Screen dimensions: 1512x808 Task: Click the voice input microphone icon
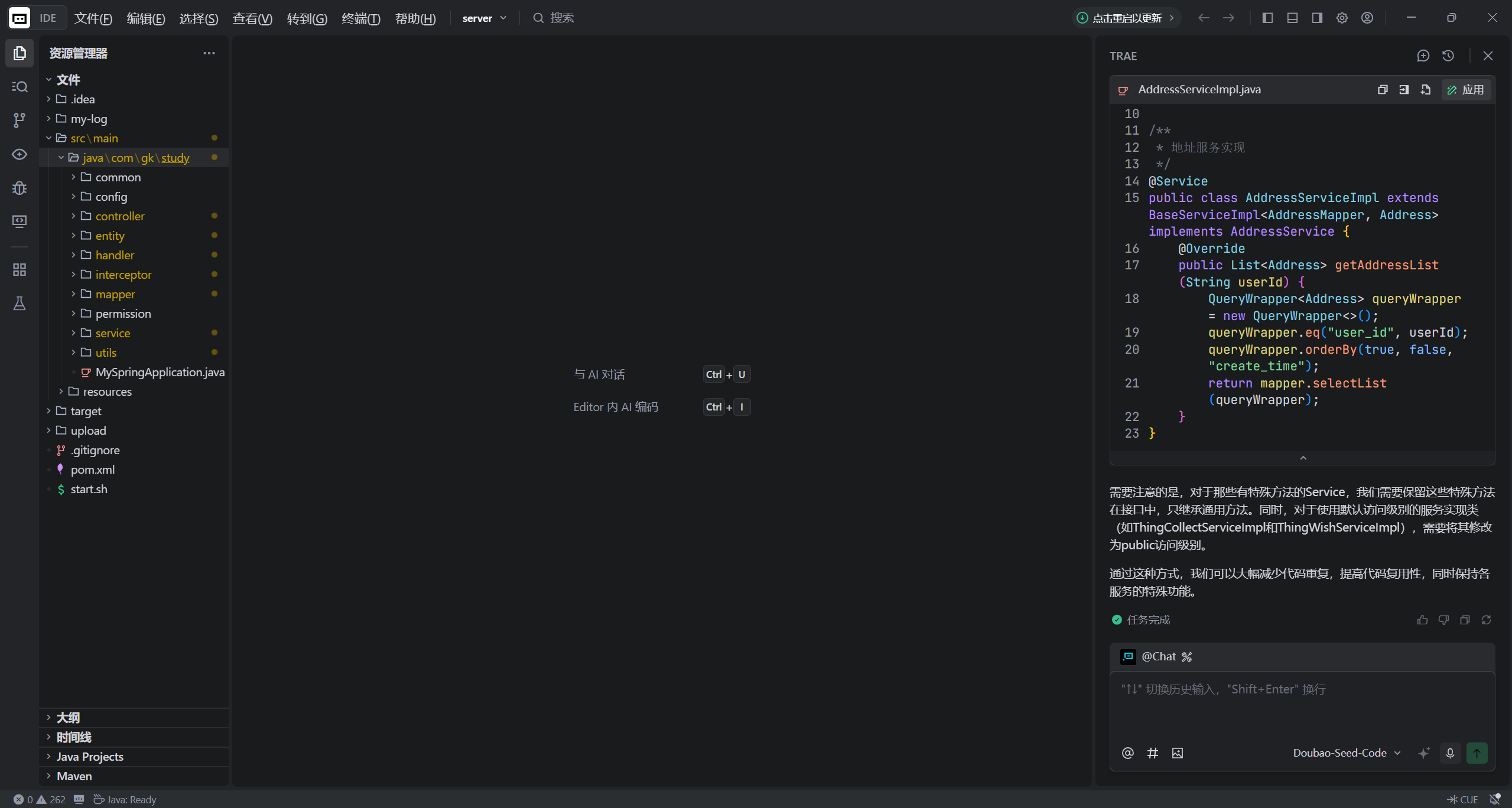pyautogui.click(x=1450, y=753)
